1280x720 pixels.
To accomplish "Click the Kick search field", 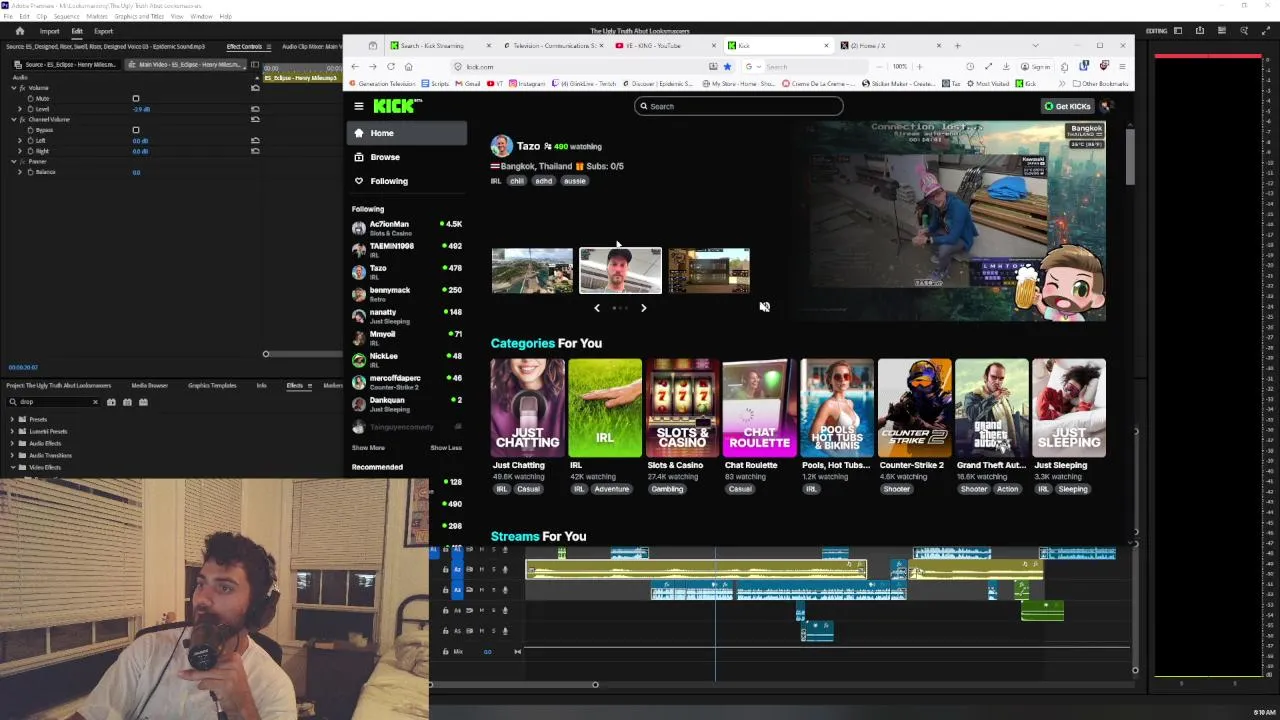I will 739,106.
